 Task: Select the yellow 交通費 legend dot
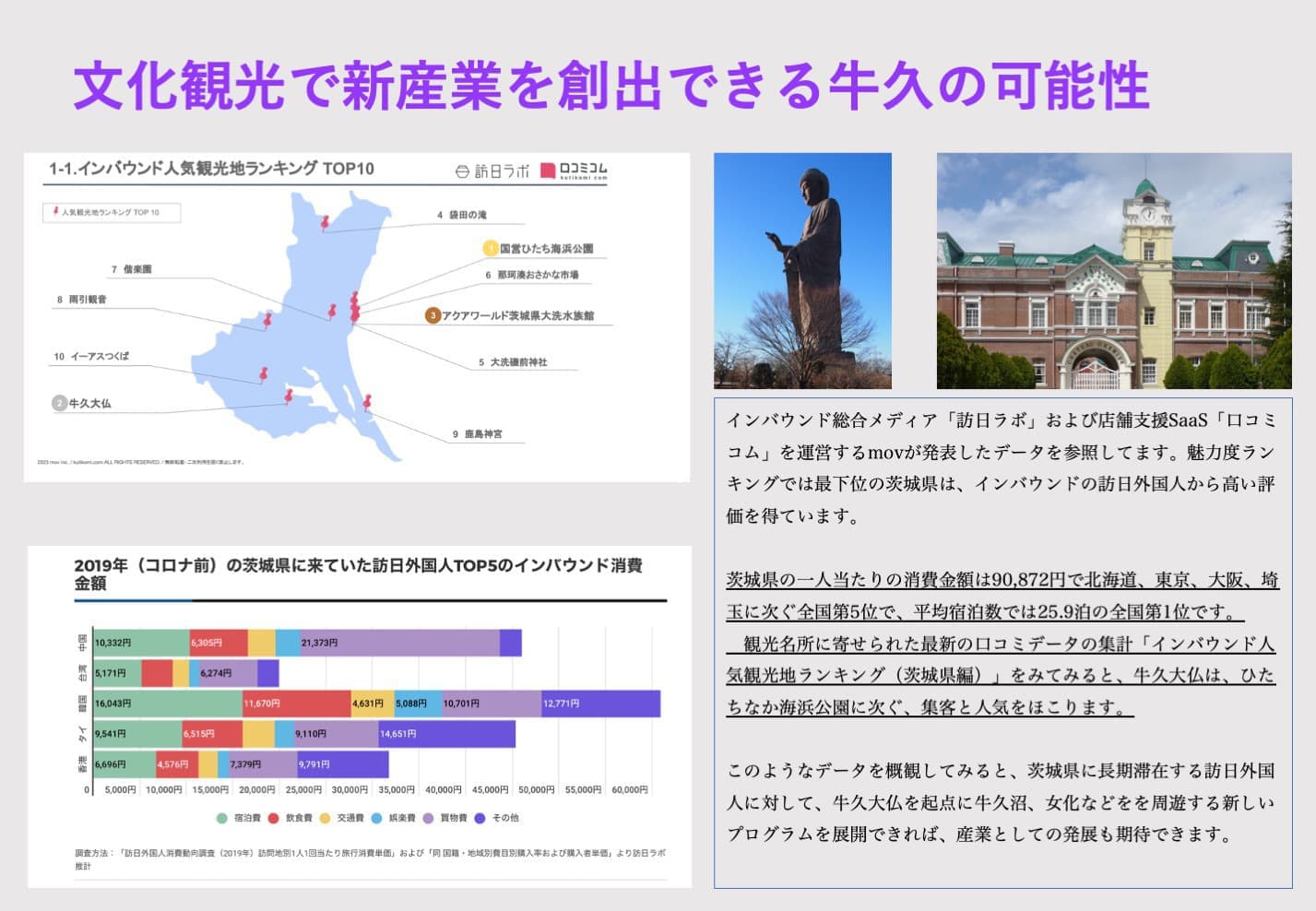(x=325, y=818)
